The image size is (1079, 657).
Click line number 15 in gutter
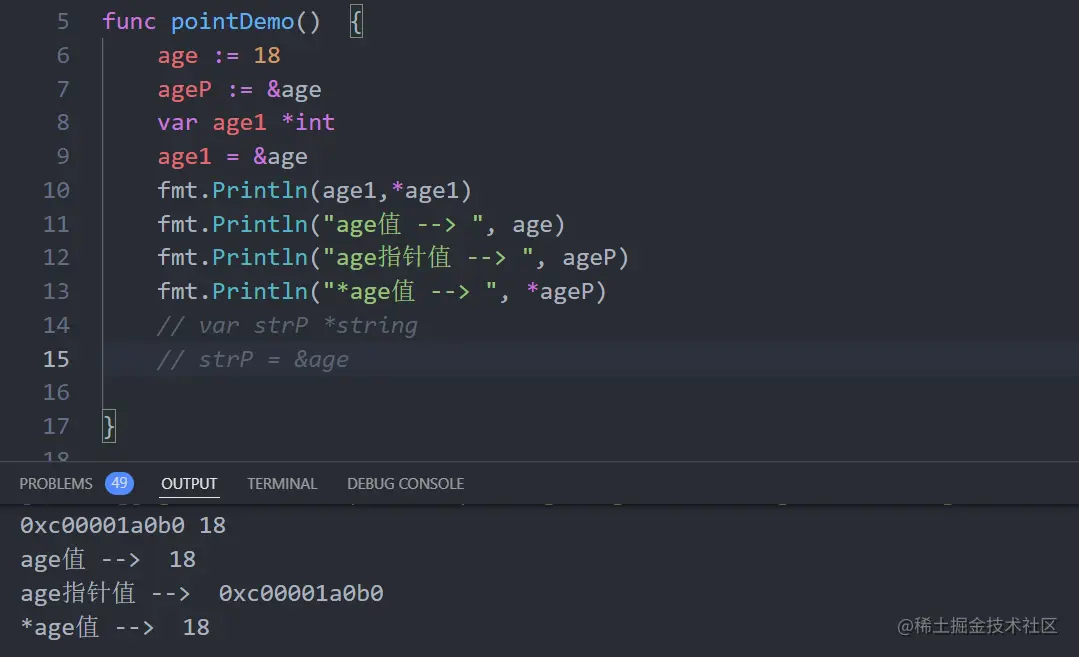[x=56, y=359]
